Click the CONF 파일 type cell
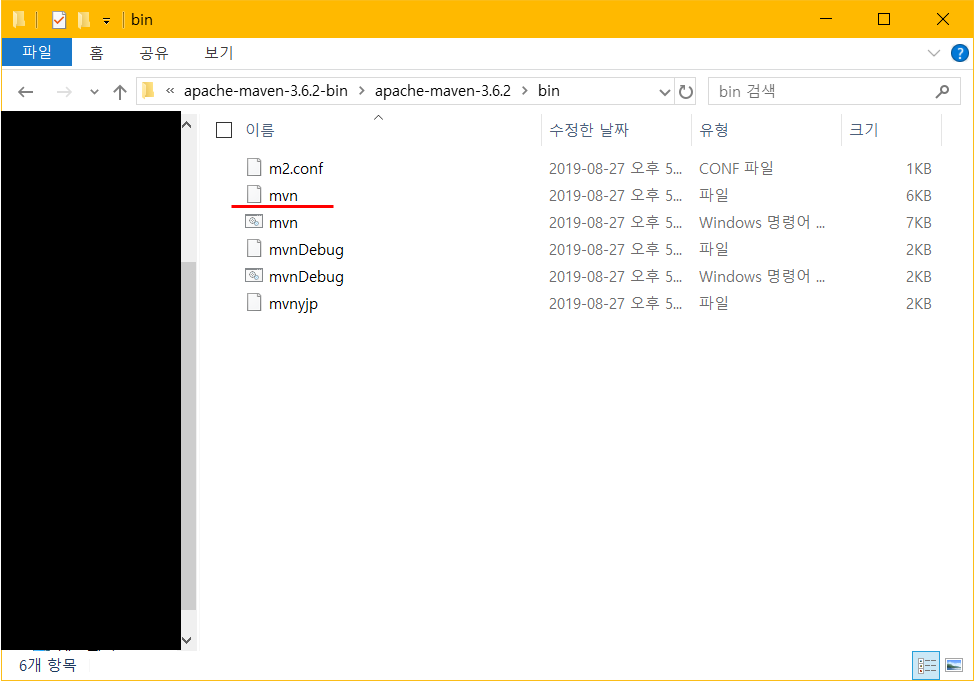Image resolution: width=974 pixels, height=681 pixels. (736, 168)
